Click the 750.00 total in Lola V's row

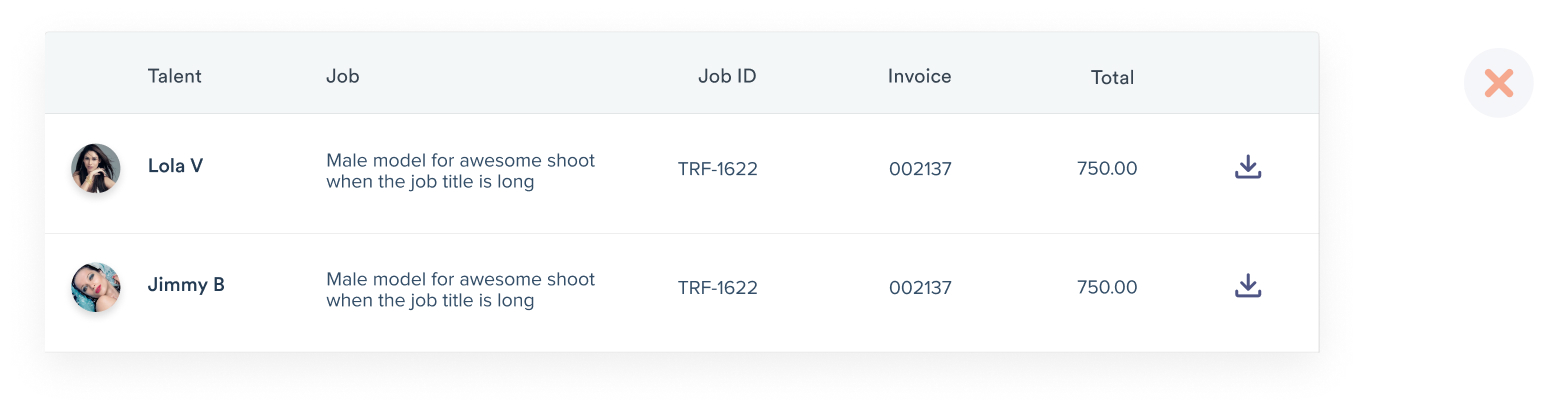tap(1107, 169)
